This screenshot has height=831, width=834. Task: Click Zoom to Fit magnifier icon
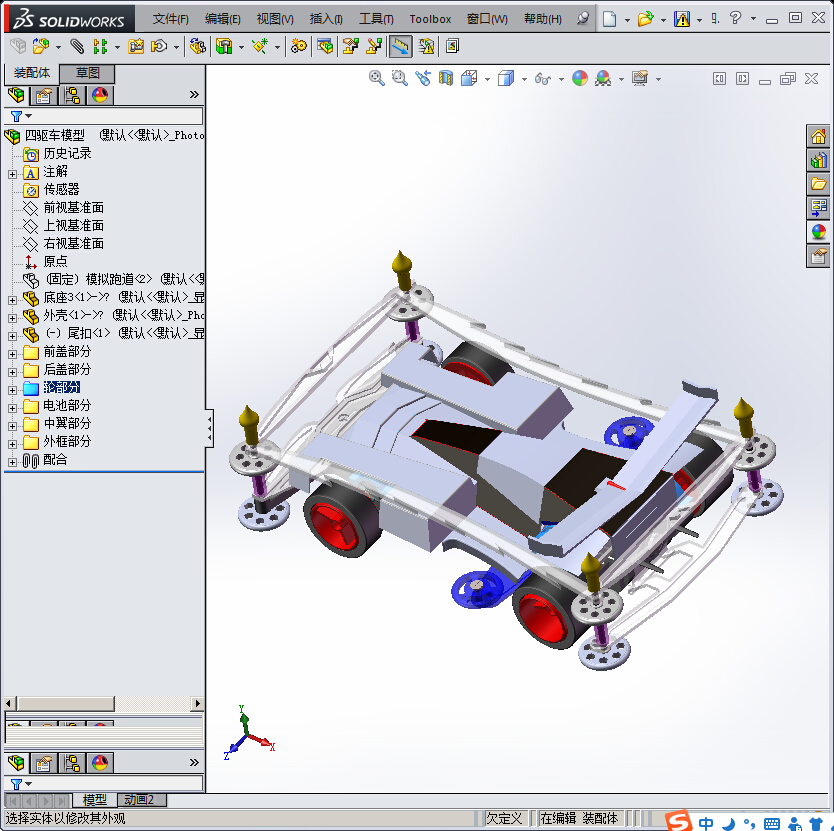(x=377, y=79)
